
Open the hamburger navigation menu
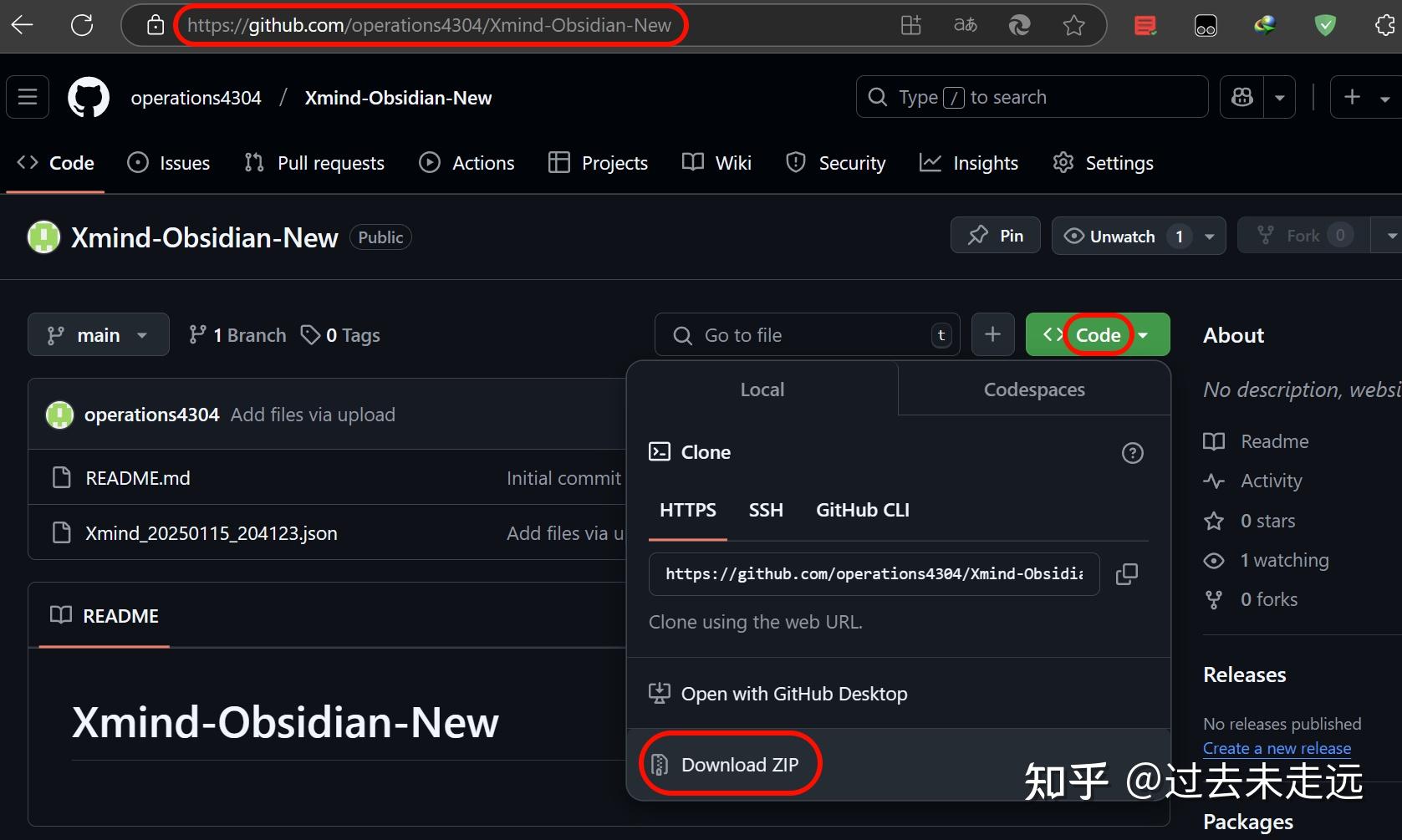[x=27, y=97]
